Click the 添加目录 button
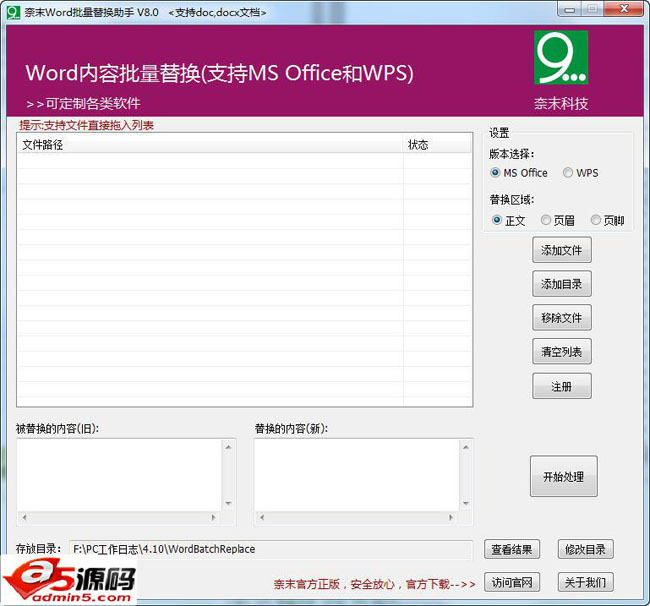This screenshot has height=606, width=650. 562,284
